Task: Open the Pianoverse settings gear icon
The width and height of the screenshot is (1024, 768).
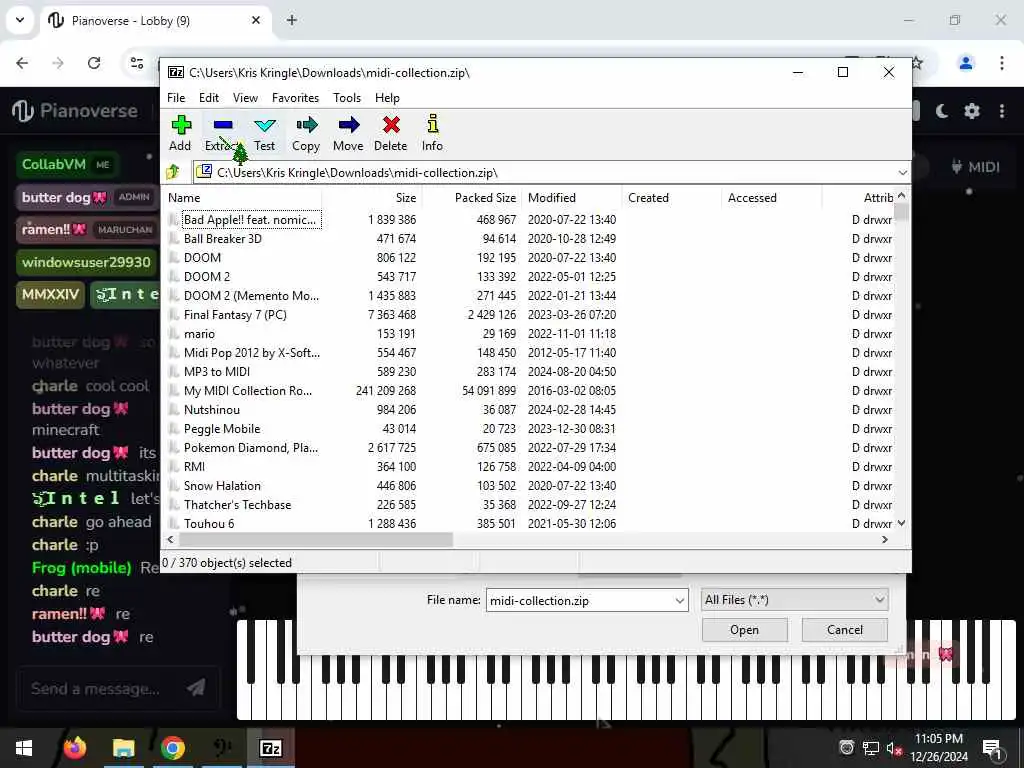Action: point(972,111)
